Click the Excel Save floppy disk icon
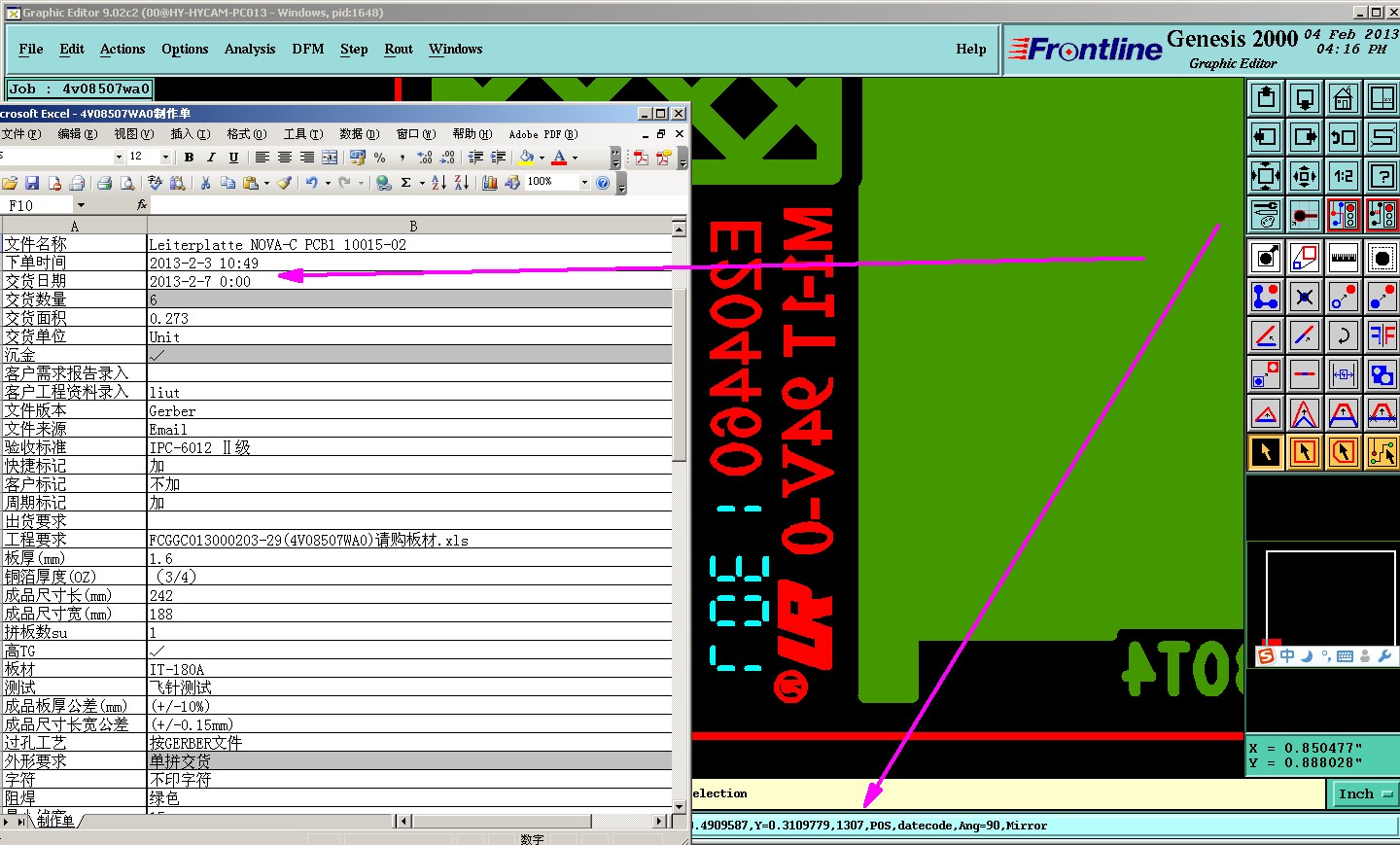 (32, 183)
